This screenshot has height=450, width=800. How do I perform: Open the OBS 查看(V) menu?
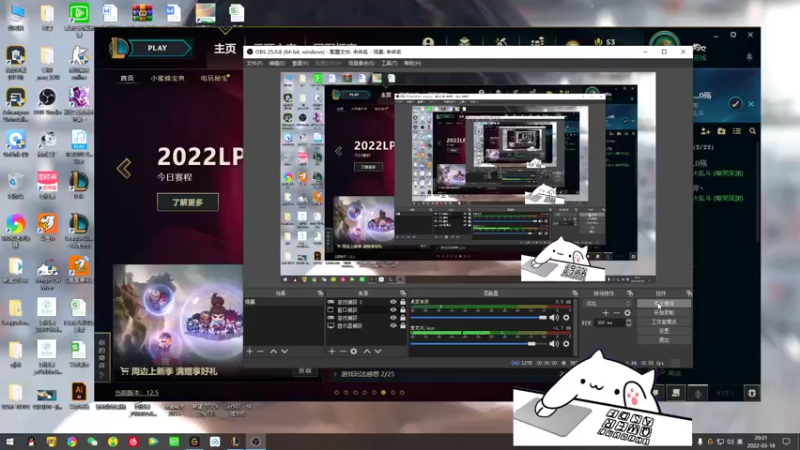300,63
